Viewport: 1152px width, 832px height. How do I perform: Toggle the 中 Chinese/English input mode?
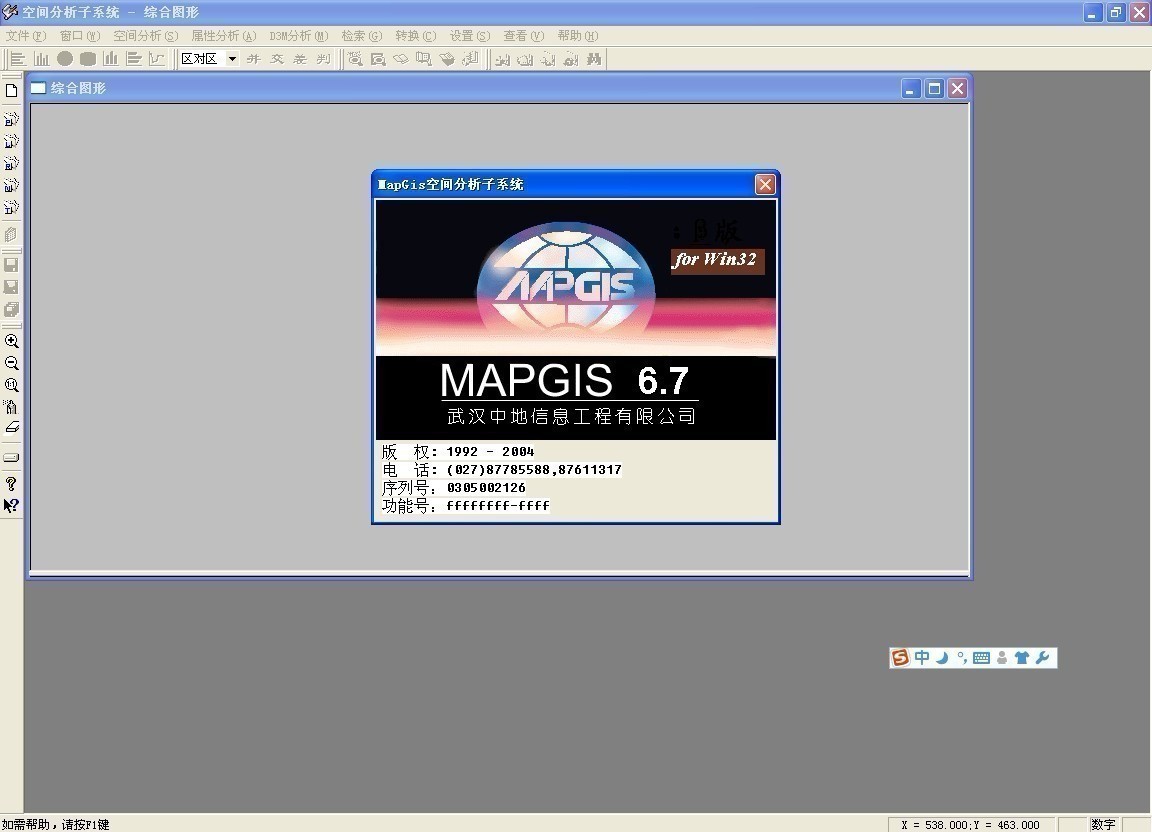point(922,657)
